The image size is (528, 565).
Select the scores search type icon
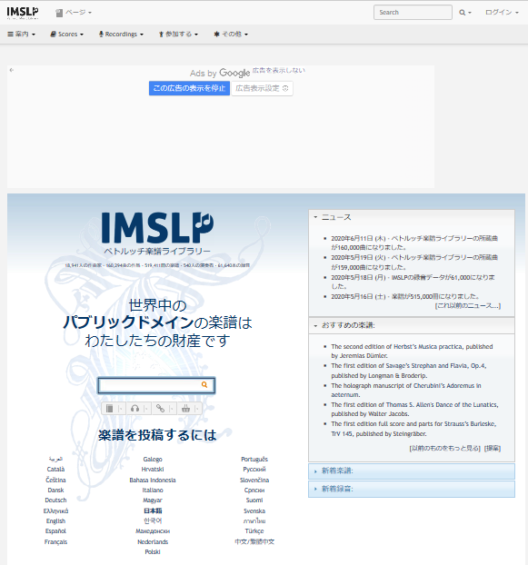(x=110, y=409)
